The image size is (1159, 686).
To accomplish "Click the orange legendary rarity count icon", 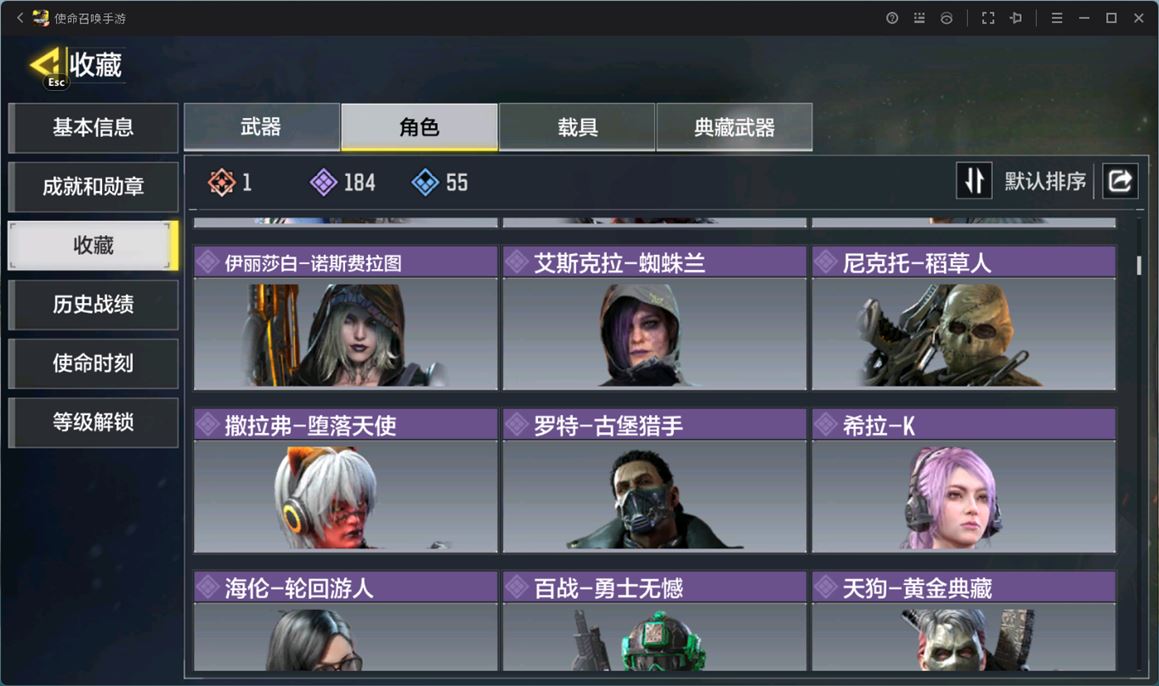I will pyautogui.click(x=222, y=182).
